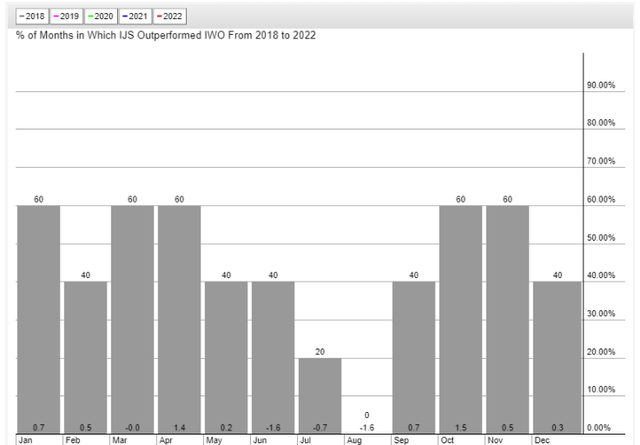Viewport: 640px width, 445px height.
Task: Click the Nov axis label
Action: pyautogui.click(x=495, y=440)
